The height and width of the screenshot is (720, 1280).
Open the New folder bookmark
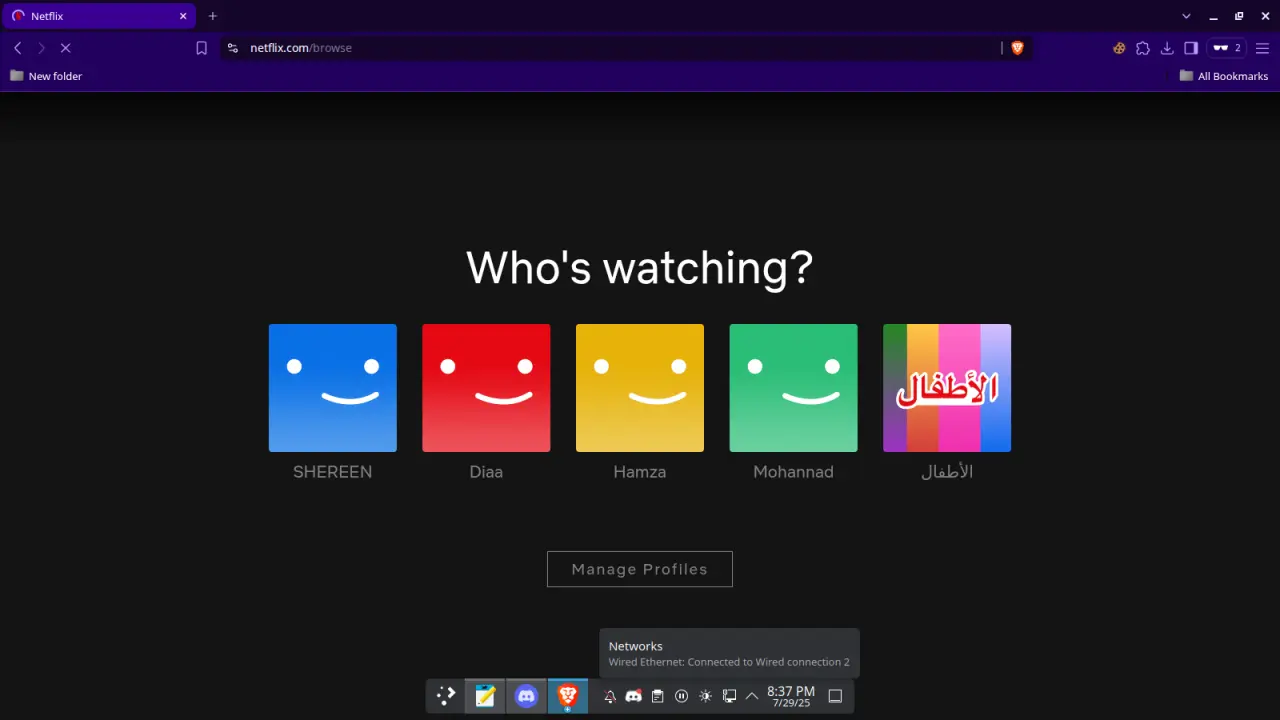(46, 76)
